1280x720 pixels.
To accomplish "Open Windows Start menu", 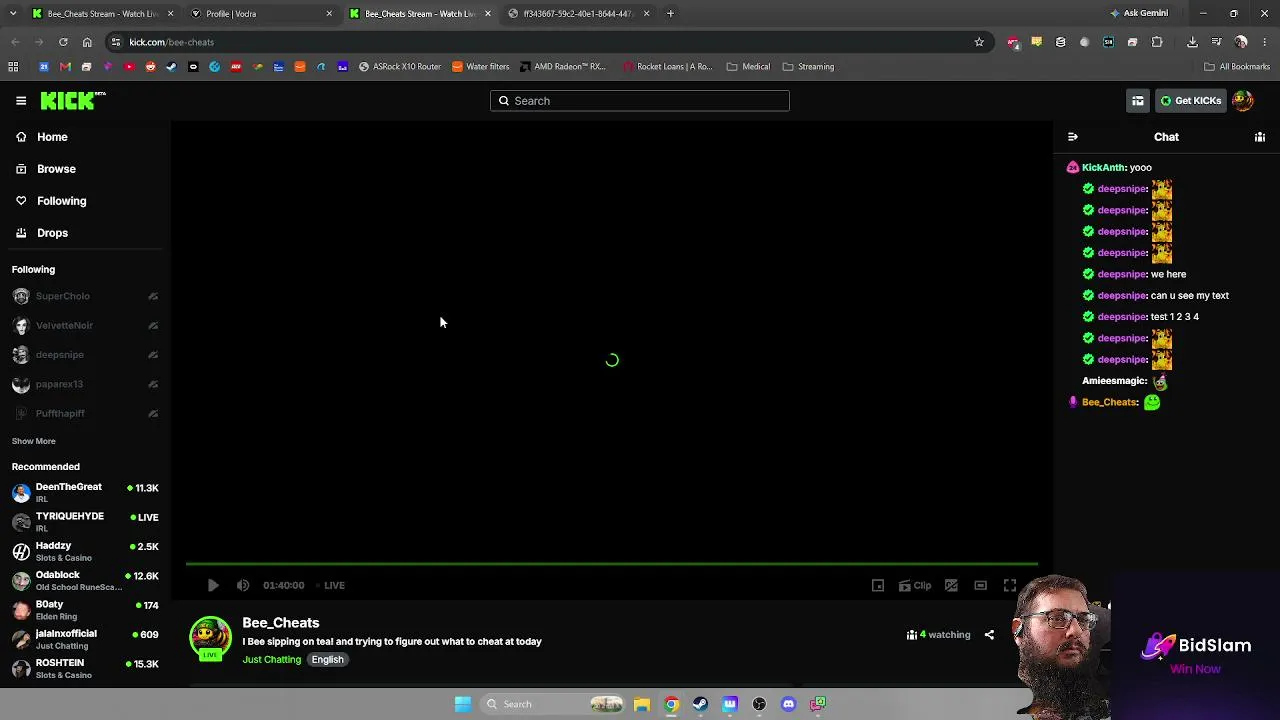I will pyautogui.click(x=463, y=704).
